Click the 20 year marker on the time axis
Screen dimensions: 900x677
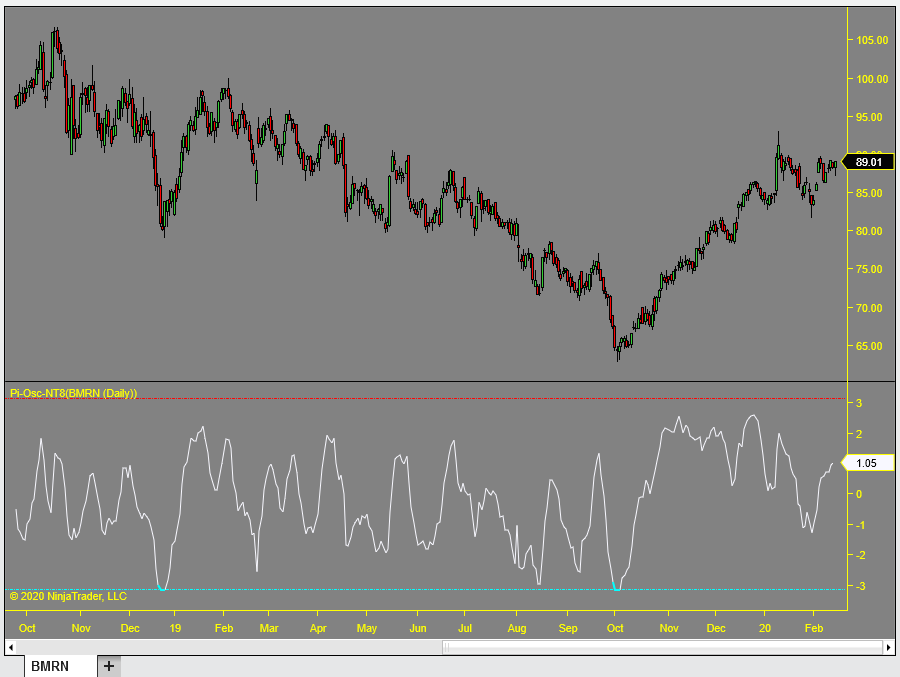coord(765,629)
